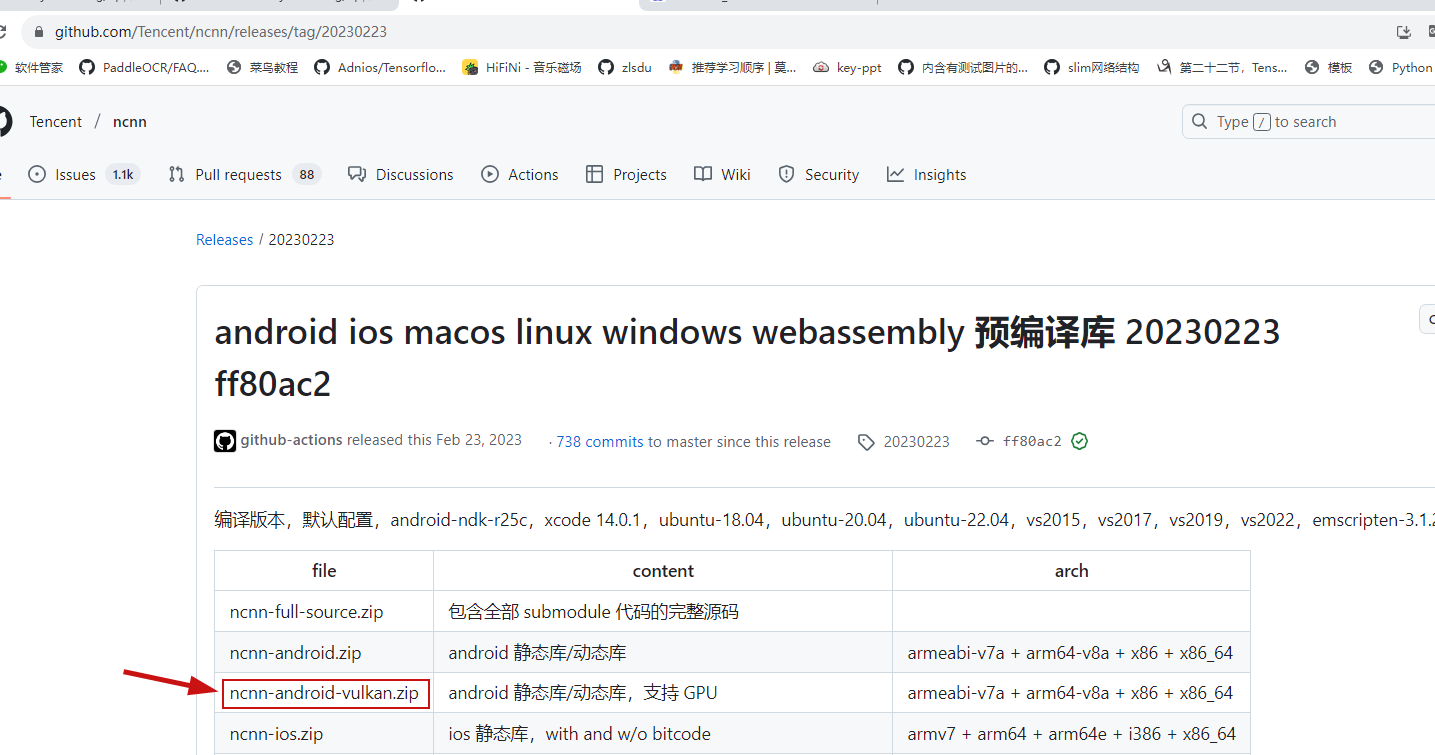Select 'armv7 + arm64 + arm64e' arch cell
The height and width of the screenshot is (755, 1435).
(x=1071, y=734)
